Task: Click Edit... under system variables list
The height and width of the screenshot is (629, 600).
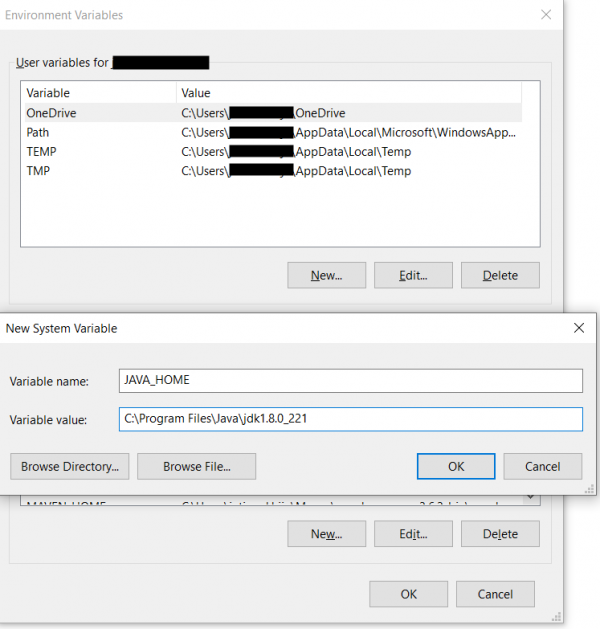Action: pos(413,534)
